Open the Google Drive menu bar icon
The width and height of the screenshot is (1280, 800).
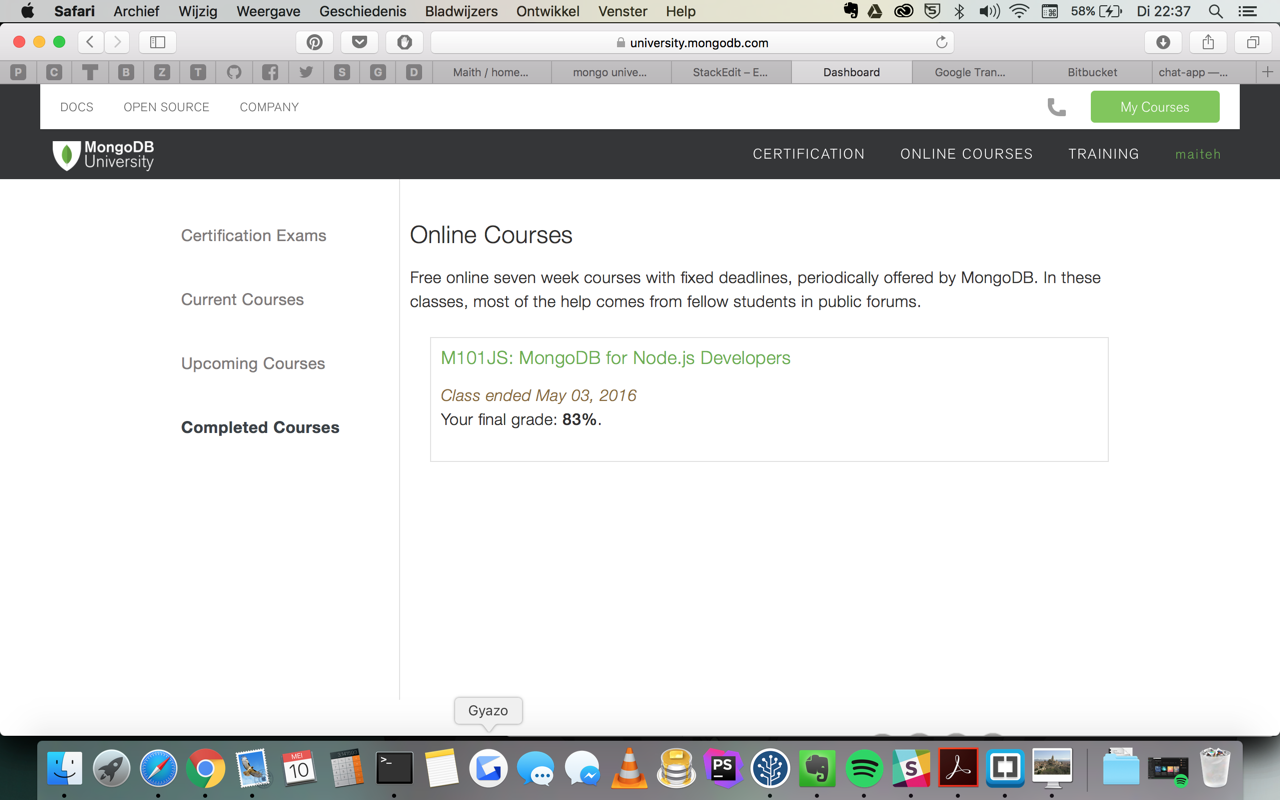875,11
